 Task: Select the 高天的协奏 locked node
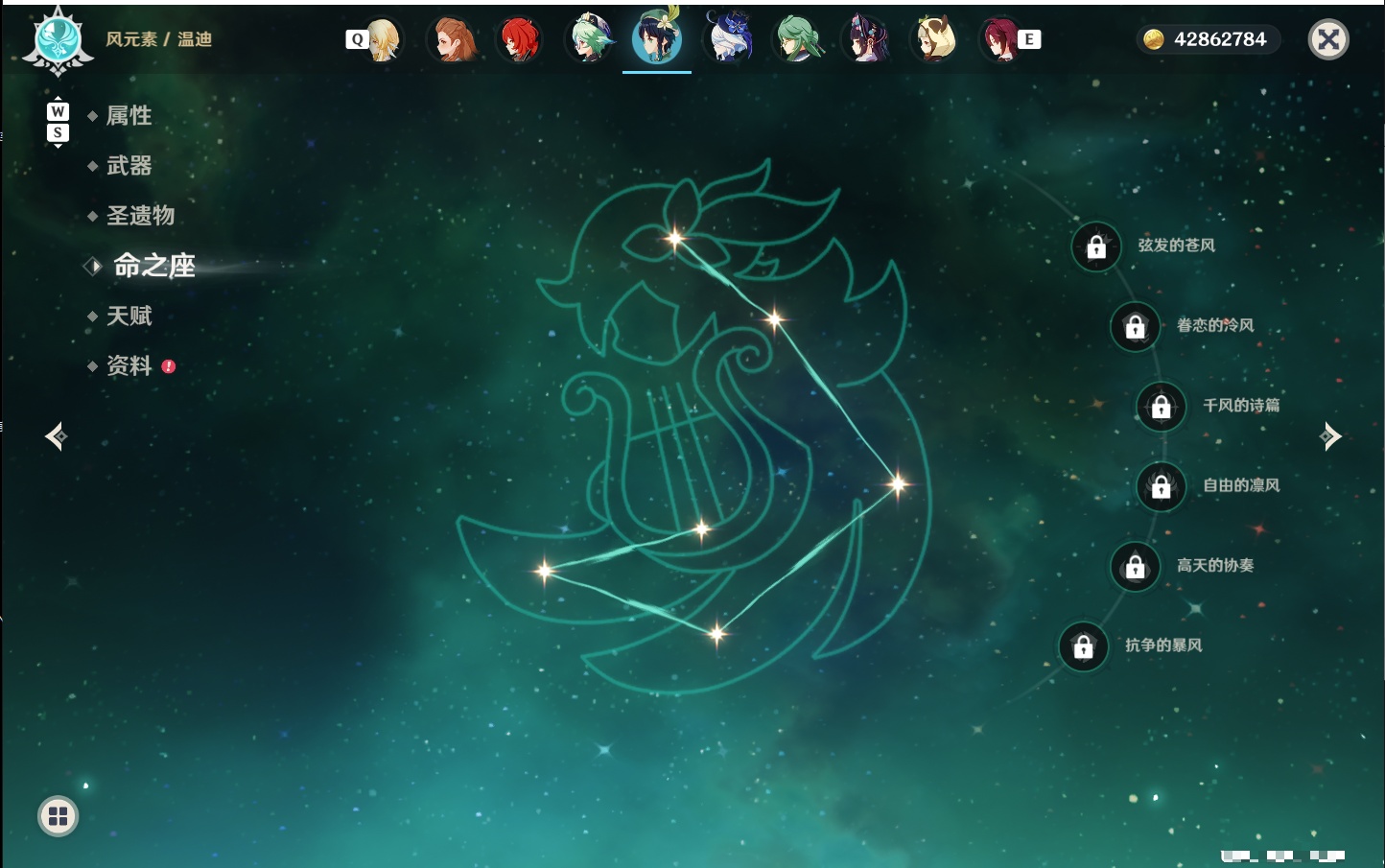click(1135, 567)
